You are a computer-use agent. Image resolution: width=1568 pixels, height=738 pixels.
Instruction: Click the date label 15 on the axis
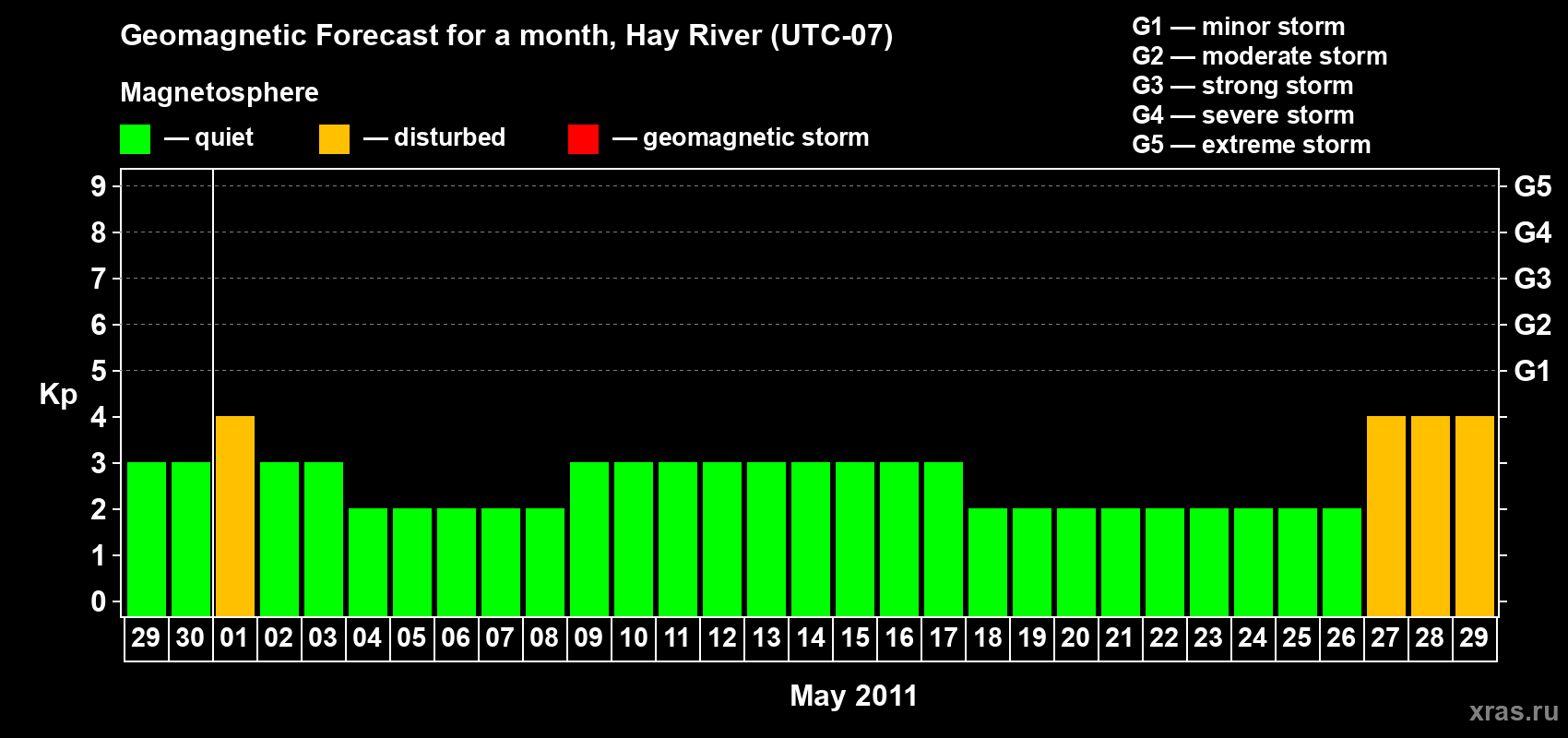point(855,637)
